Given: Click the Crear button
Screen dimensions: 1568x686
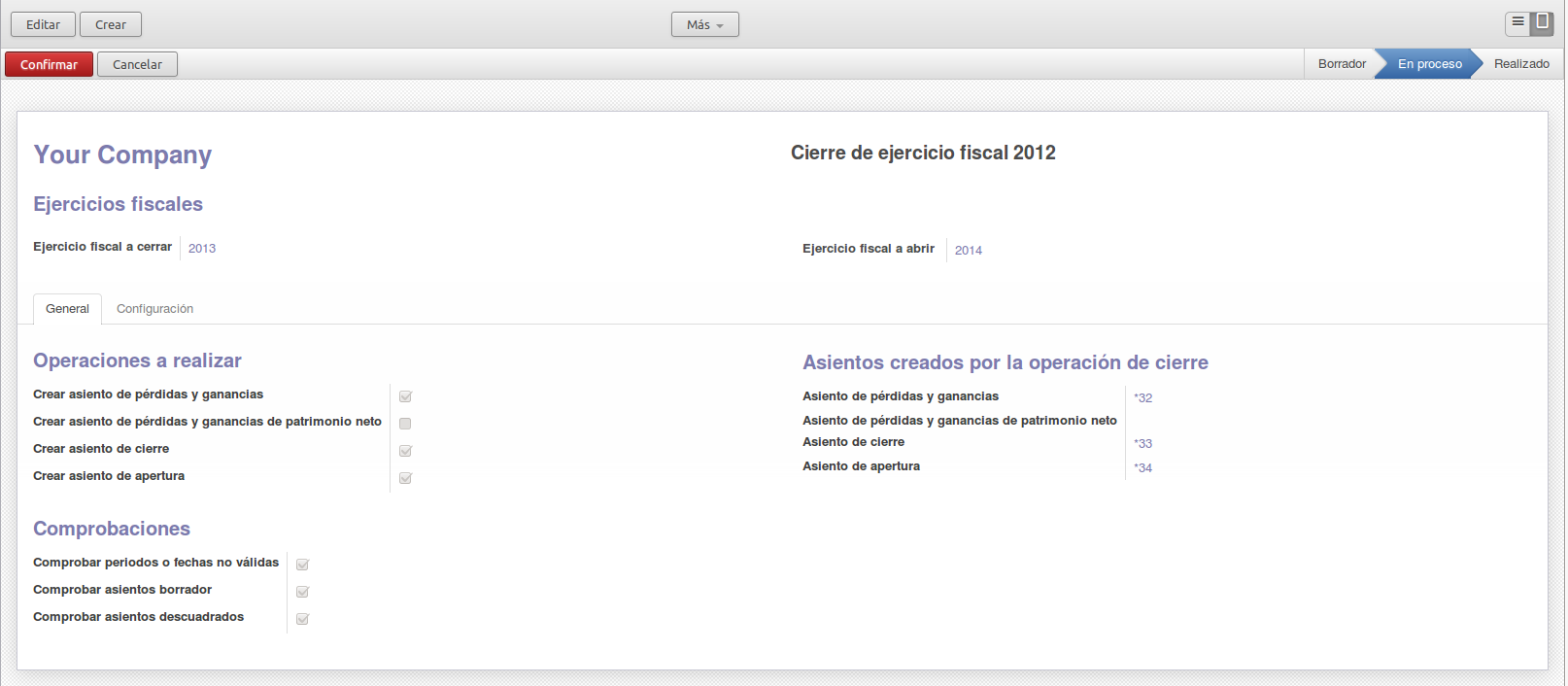Looking at the screenshot, I should point(111,24).
